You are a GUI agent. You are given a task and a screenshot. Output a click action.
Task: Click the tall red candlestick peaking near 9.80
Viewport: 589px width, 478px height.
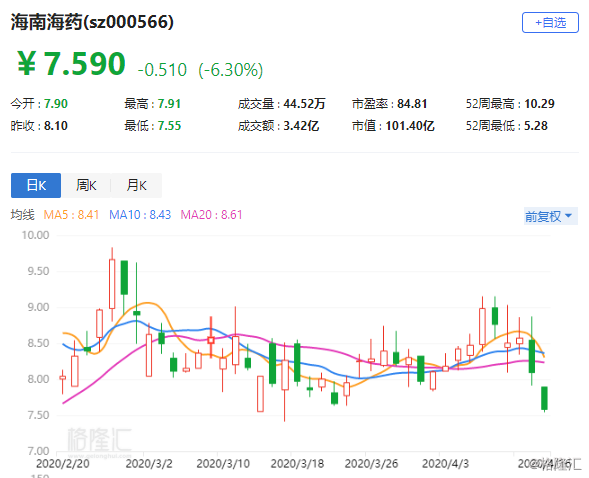point(112,284)
